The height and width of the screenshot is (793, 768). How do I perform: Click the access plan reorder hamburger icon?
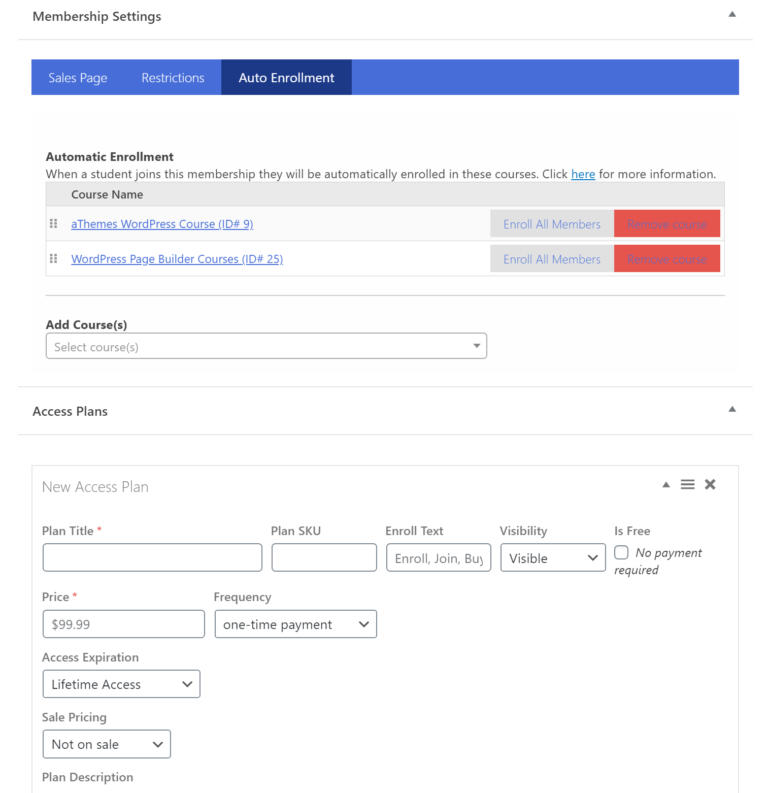tap(688, 485)
